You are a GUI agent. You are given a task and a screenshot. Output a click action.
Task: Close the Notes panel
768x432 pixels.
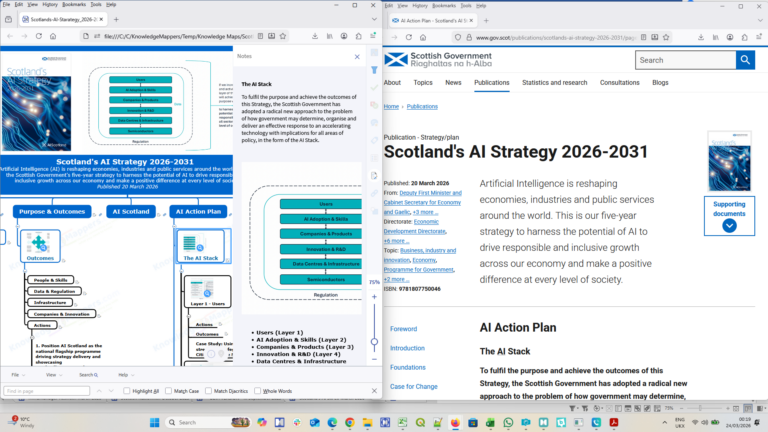tap(357, 57)
